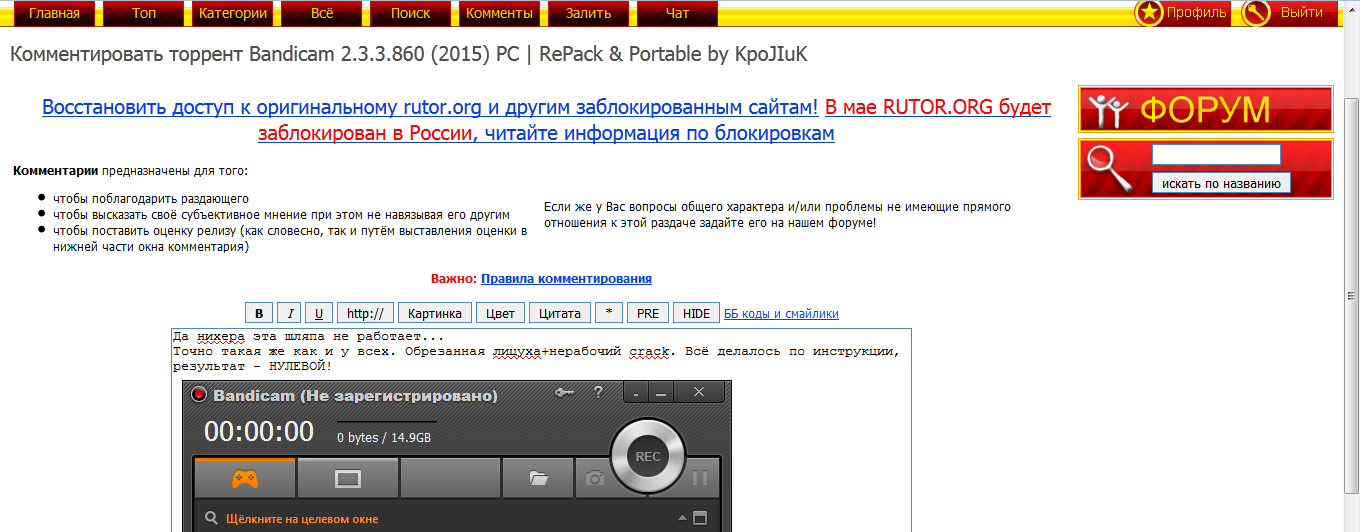Click the 0 bytes / 14.9GB text

click(x=384, y=438)
